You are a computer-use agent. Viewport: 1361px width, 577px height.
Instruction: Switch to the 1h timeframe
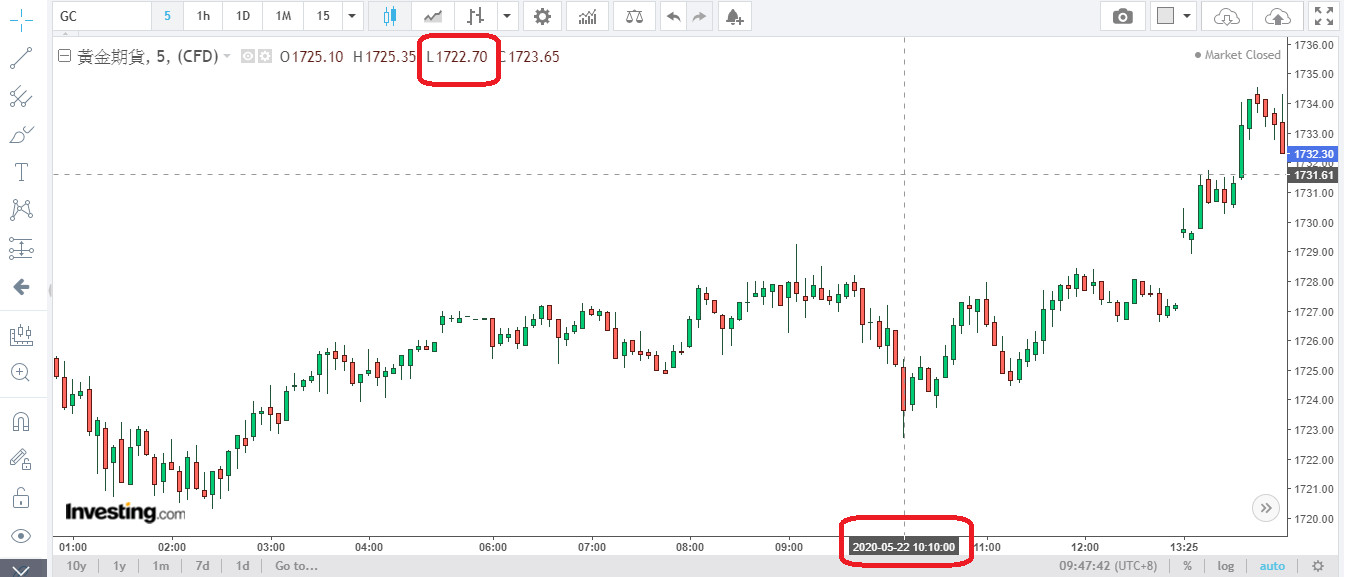(203, 16)
